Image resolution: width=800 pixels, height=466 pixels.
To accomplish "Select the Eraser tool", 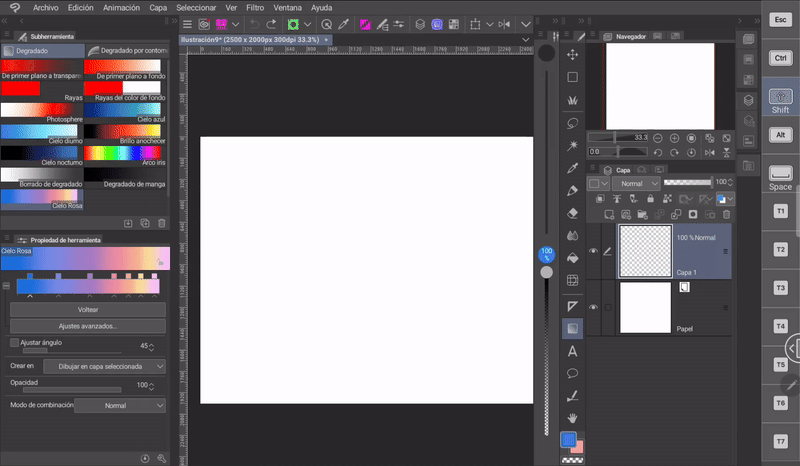I will (573, 213).
